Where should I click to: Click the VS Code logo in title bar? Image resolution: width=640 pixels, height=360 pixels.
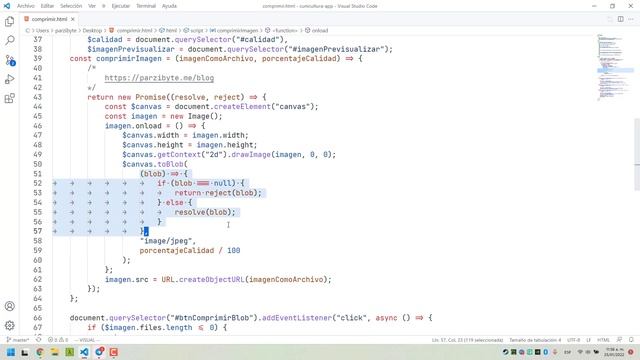coord(7,6)
